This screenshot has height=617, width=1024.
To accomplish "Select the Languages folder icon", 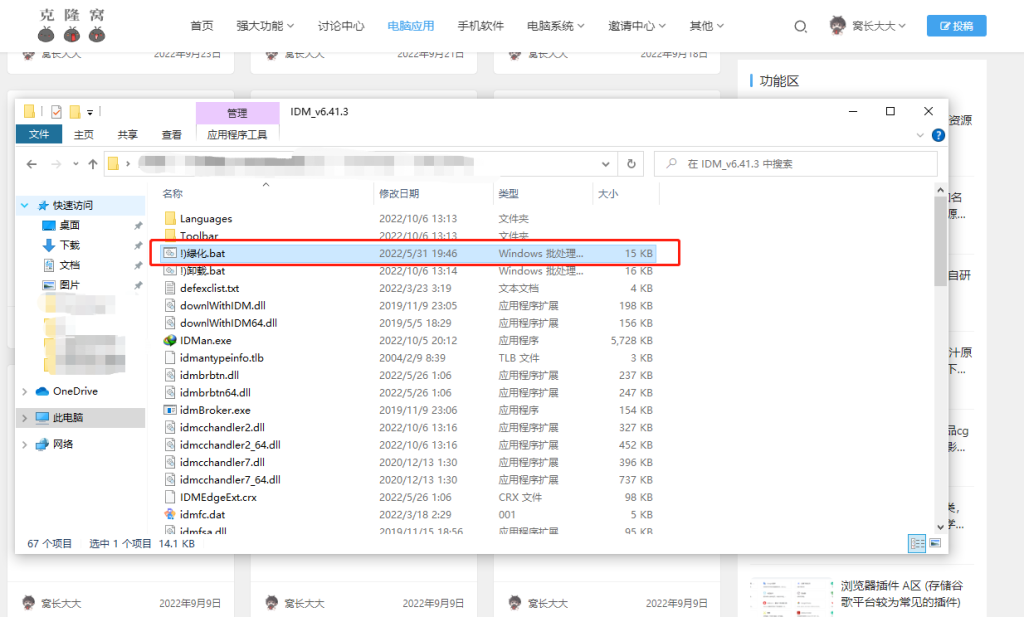I will point(170,218).
